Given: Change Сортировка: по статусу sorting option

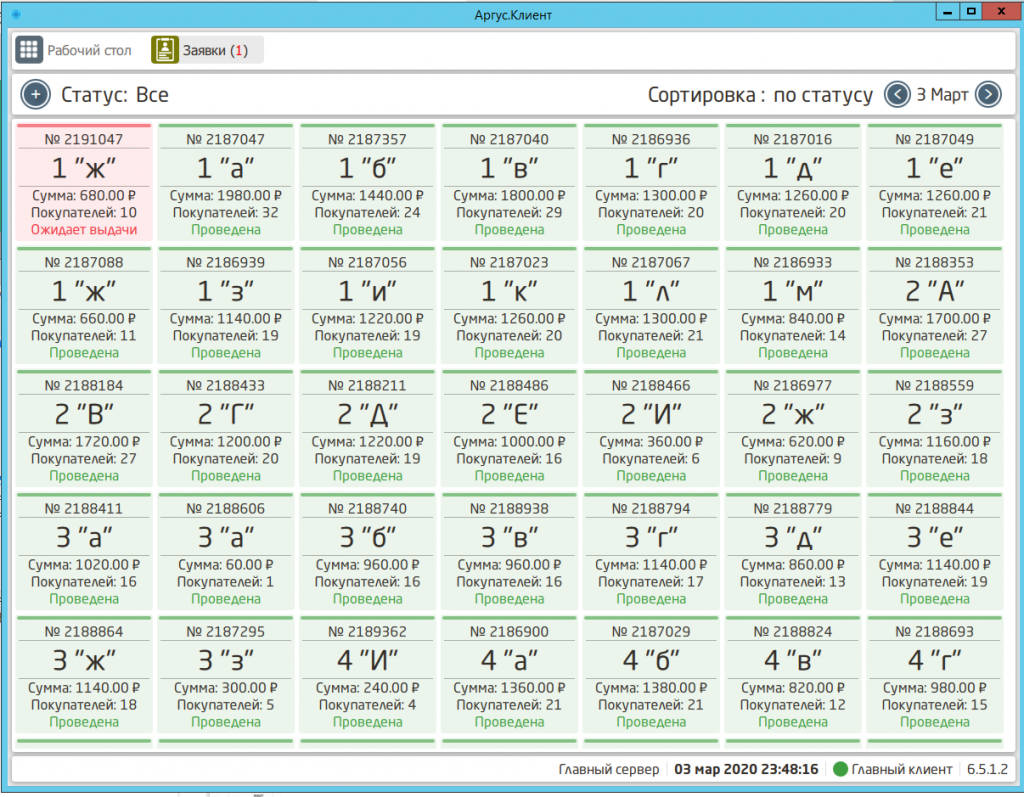Looking at the screenshot, I should [760, 95].
